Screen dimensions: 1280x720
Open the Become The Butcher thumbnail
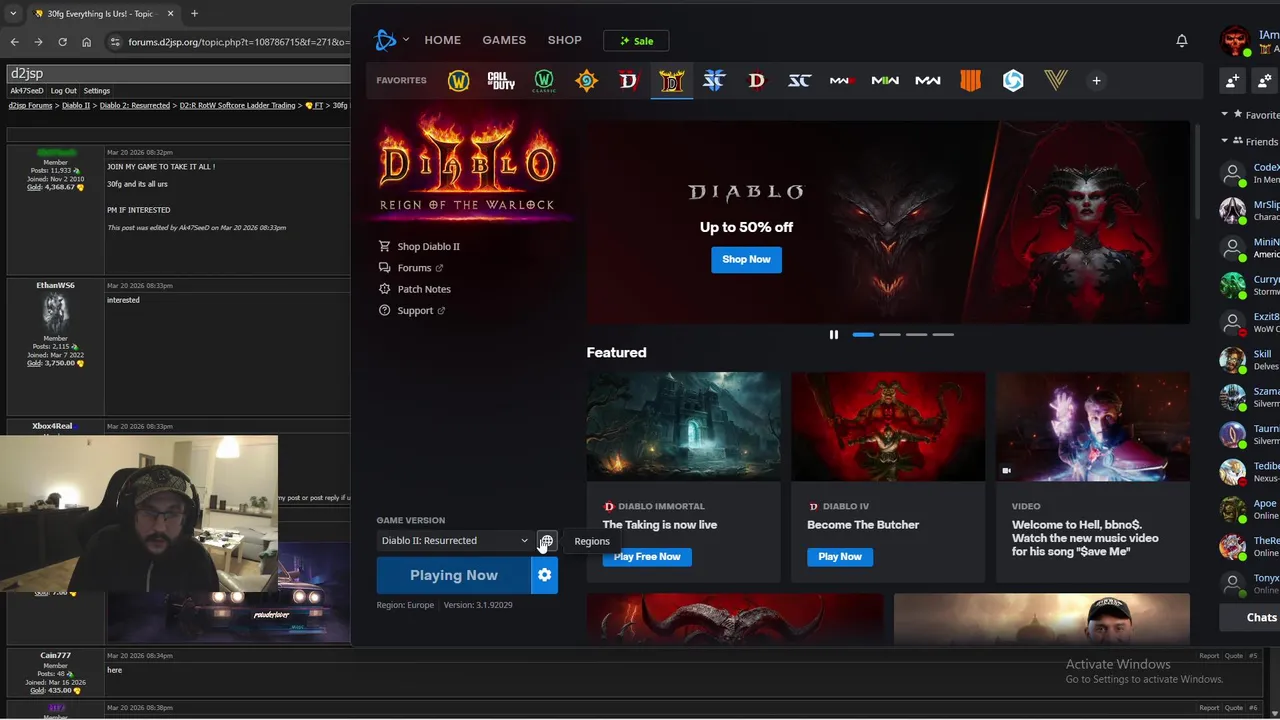(x=888, y=427)
